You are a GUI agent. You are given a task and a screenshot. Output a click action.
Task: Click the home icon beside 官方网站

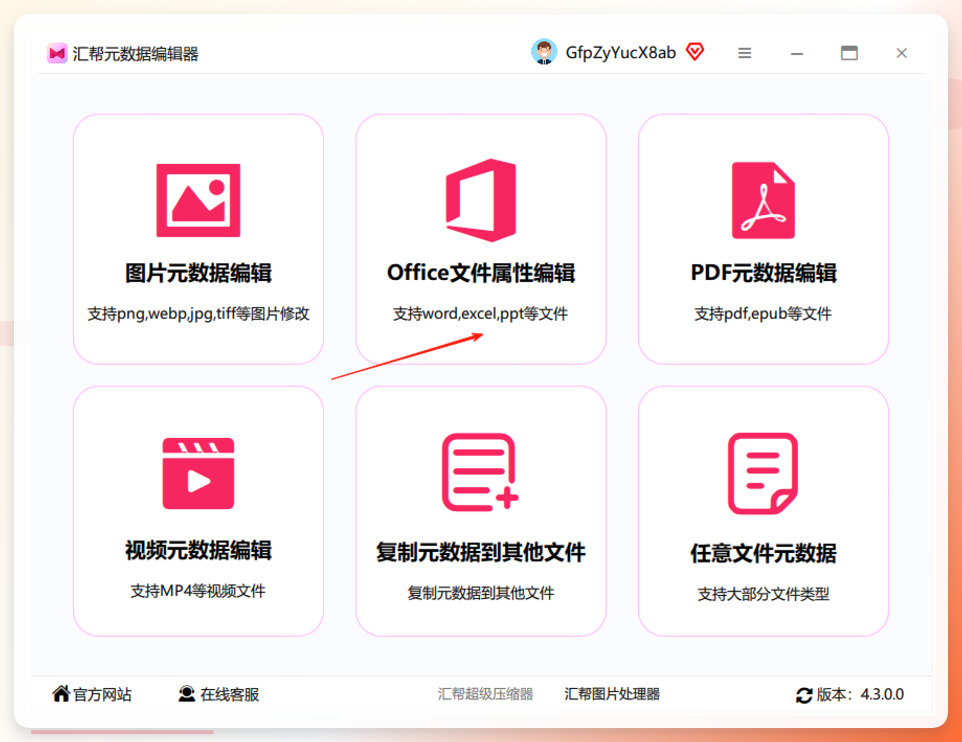(x=61, y=694)
